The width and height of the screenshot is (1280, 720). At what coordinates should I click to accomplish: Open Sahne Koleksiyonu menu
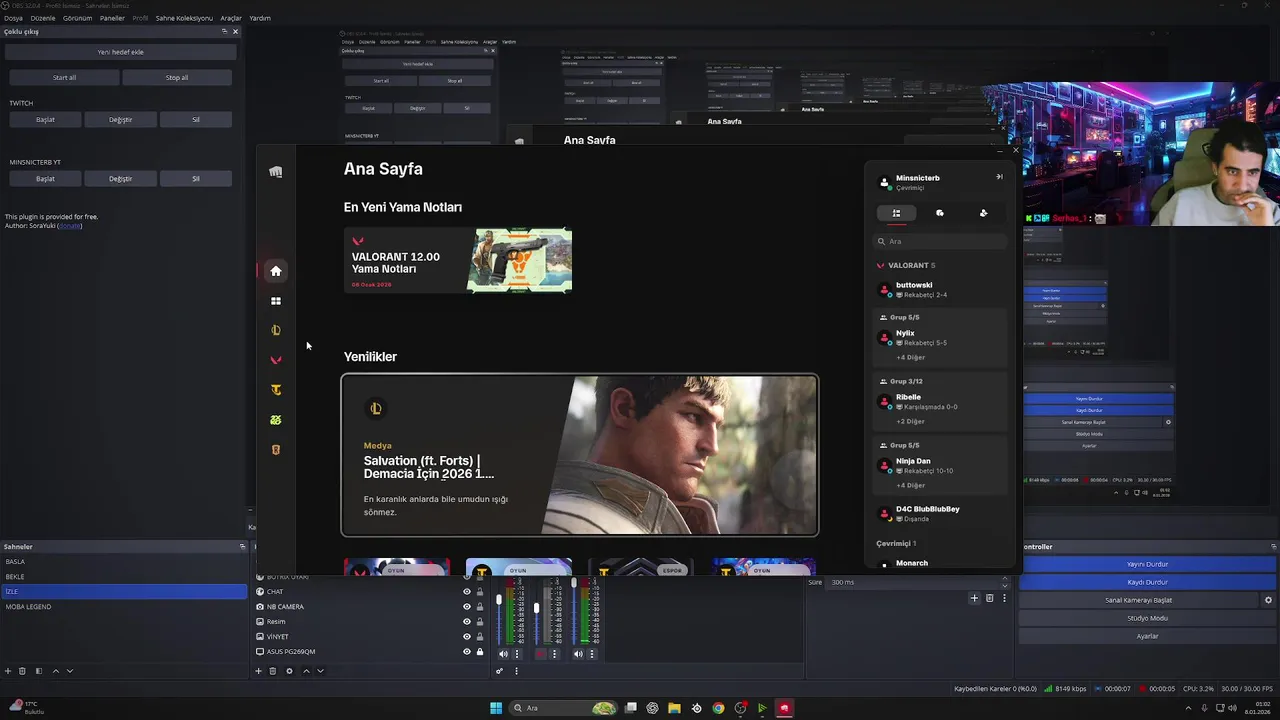pos(184,18)
